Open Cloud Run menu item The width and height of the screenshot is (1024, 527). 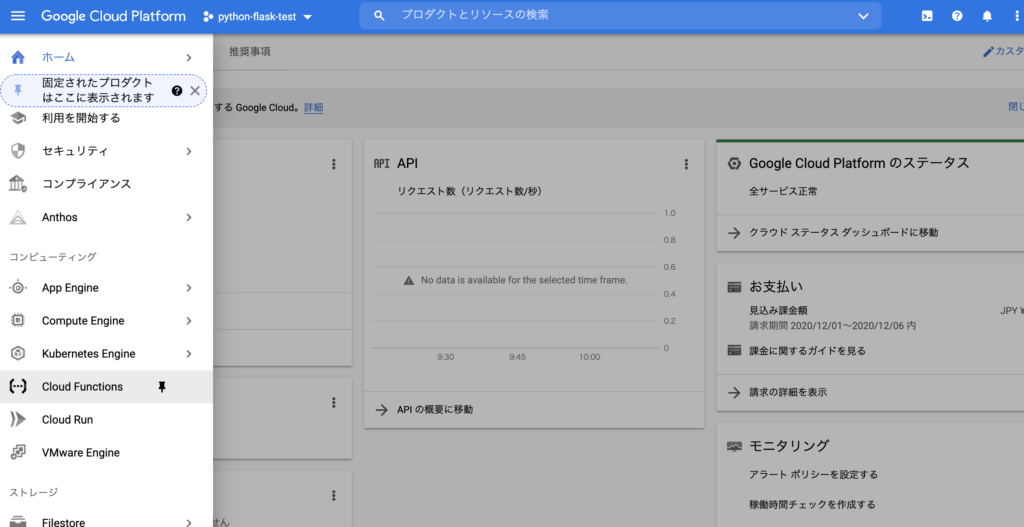click(x=106, y=420)
